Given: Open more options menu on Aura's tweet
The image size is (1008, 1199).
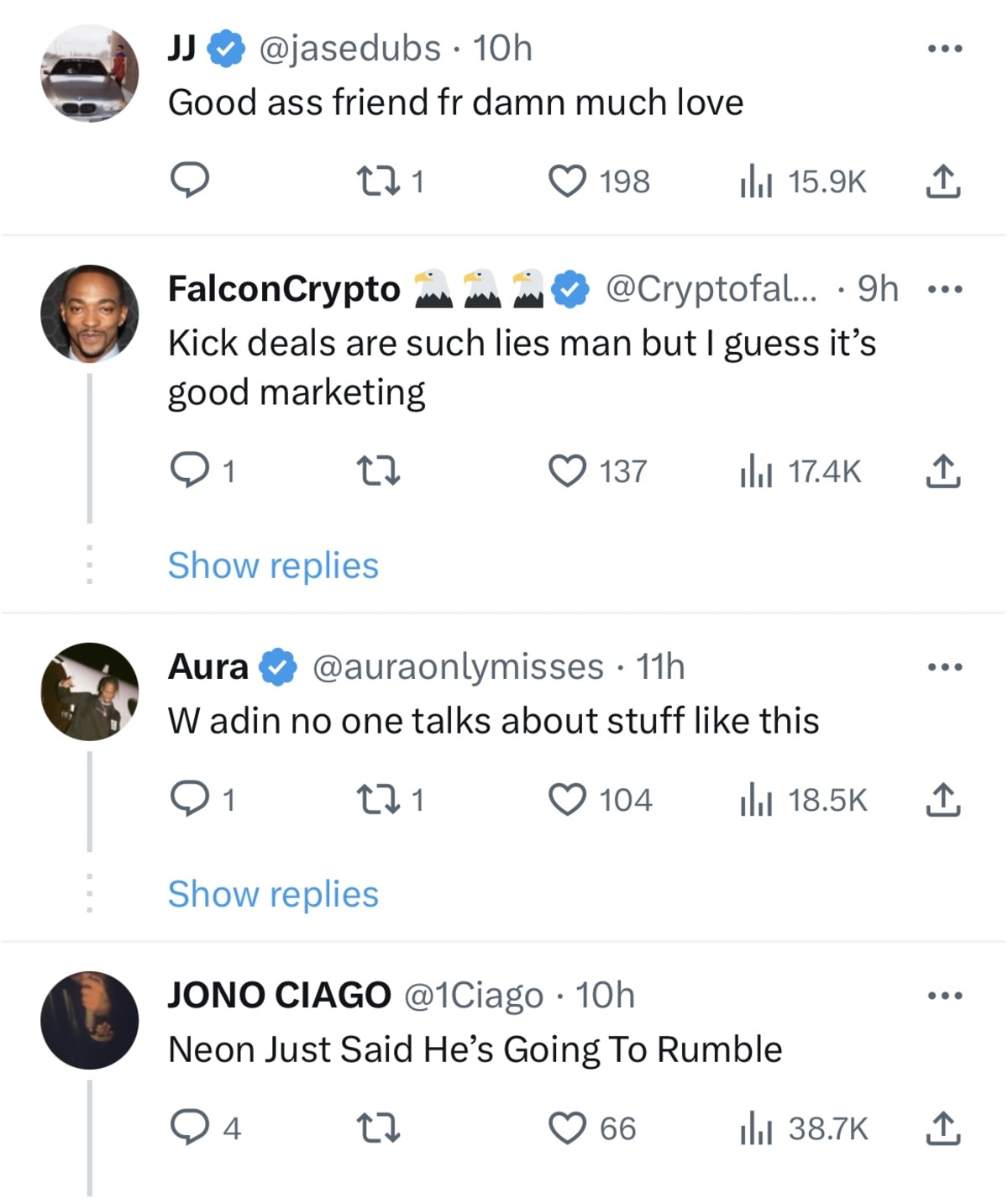Looking at the screenshot, I should (944, 665).
